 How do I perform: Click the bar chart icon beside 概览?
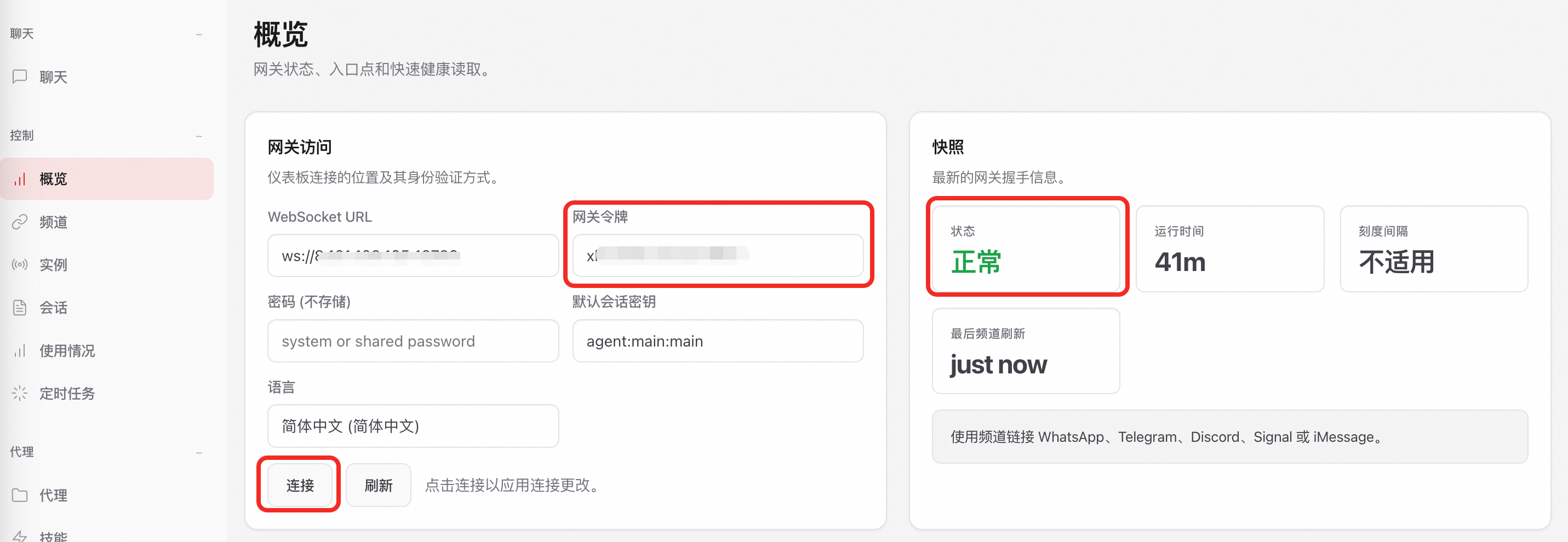point(20,179)
